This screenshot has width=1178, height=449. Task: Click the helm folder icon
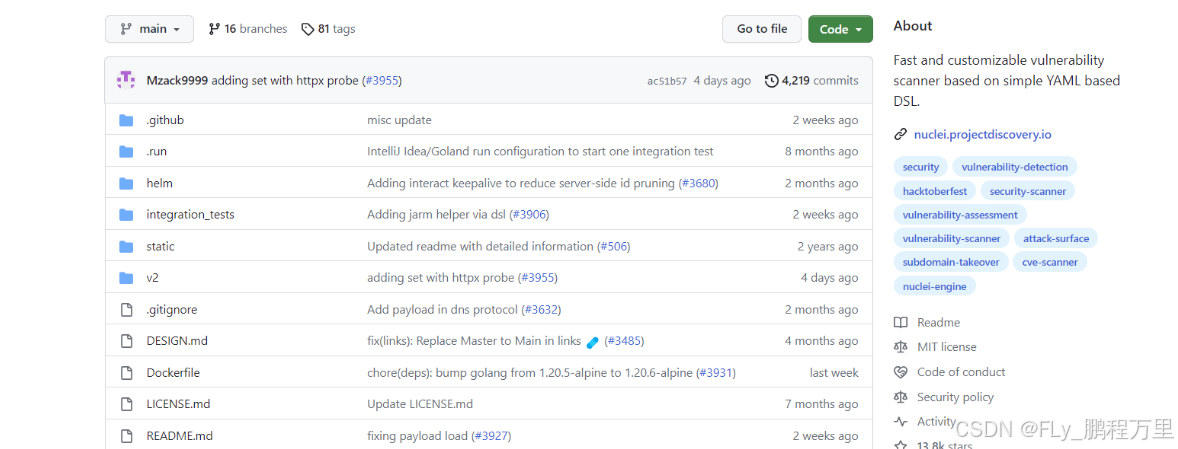tap(126, 183)
